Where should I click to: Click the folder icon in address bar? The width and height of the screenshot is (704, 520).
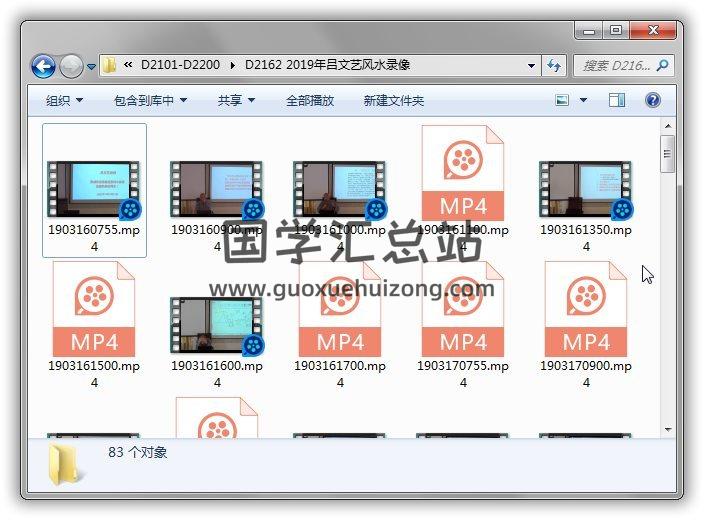109,66
